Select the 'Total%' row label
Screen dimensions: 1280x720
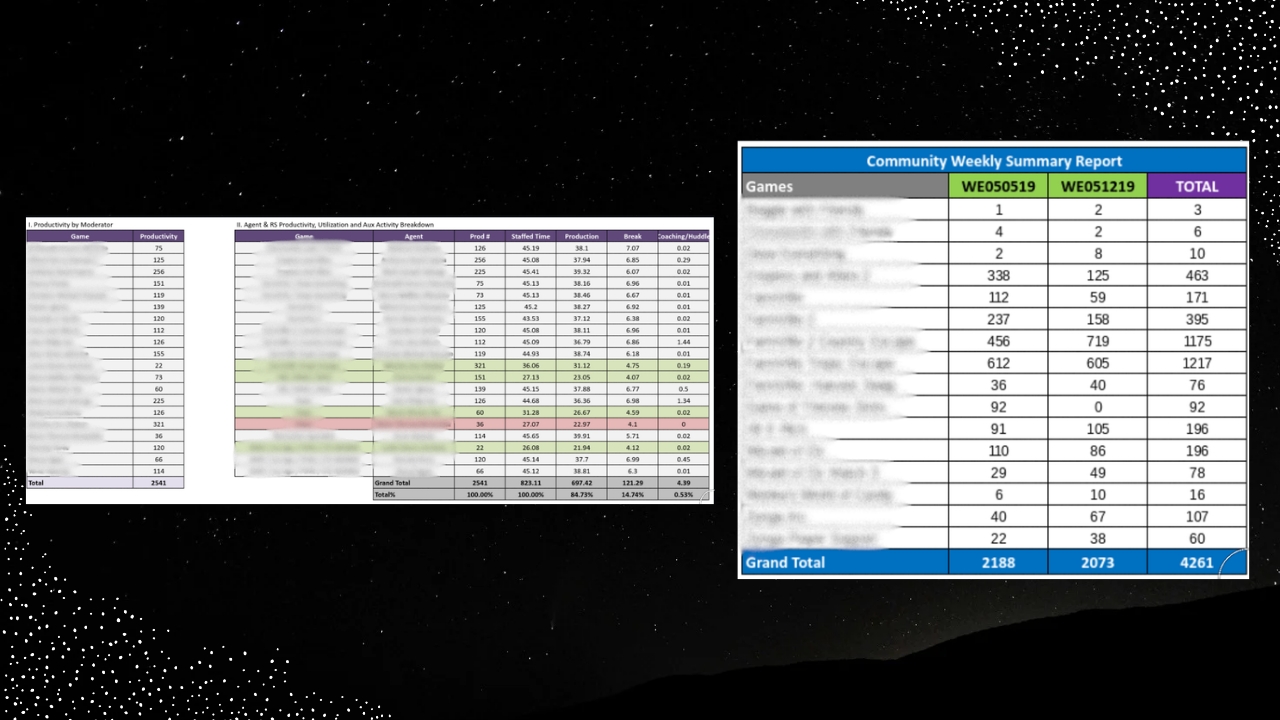(x=385, y=494)
